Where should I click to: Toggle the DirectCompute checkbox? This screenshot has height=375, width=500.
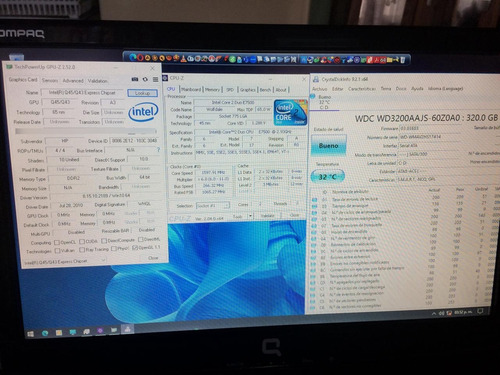tap(104, 240)
